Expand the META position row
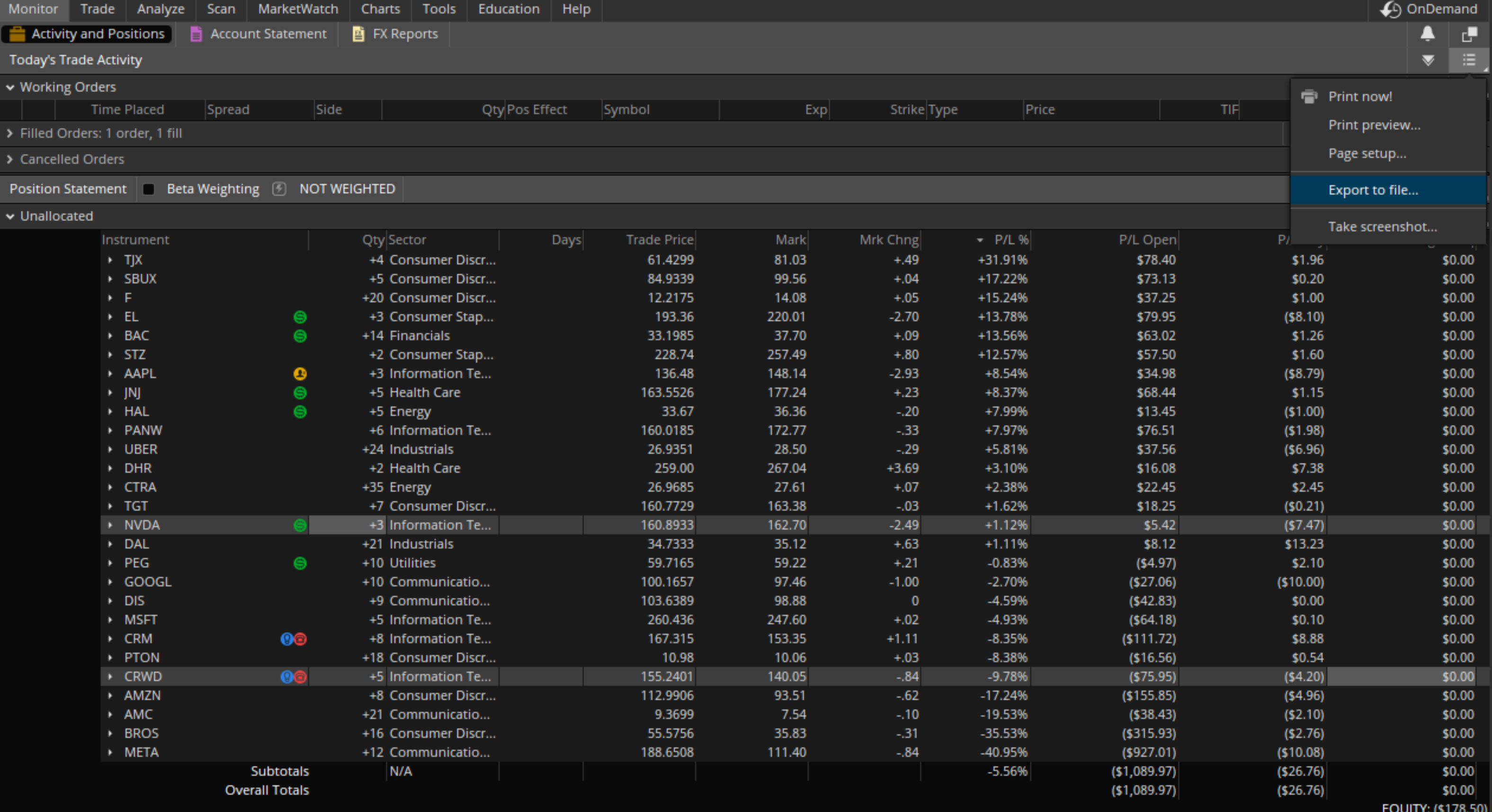This screenshot has width=1492, height=812. [x=110, y=752]
